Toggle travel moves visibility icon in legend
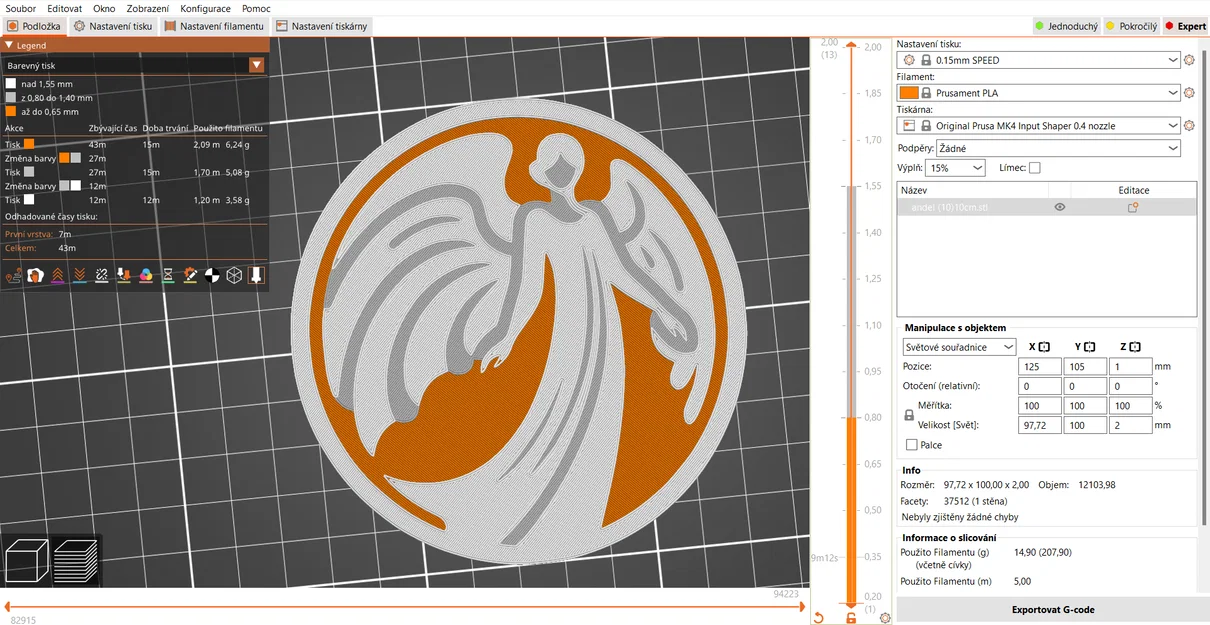 click(x=14, y=275)
